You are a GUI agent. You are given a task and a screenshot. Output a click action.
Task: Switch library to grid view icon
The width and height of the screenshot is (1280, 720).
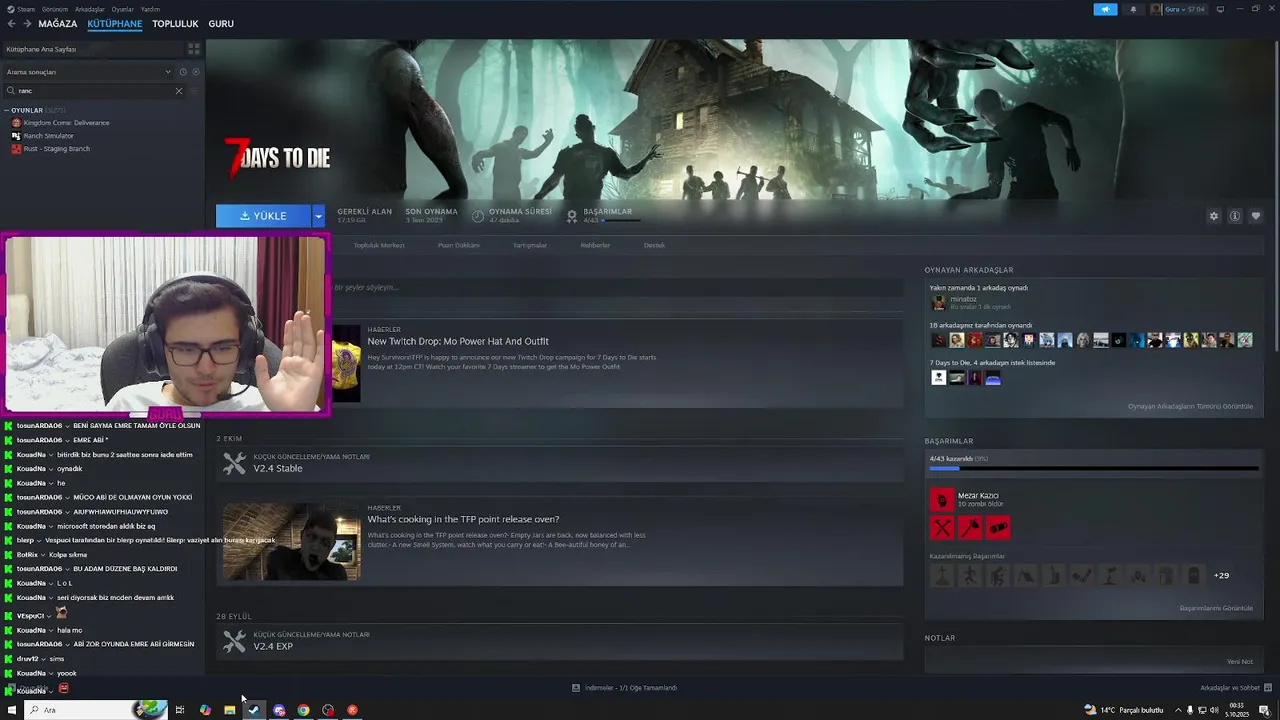pyautogui.click(x=194, y=48)
